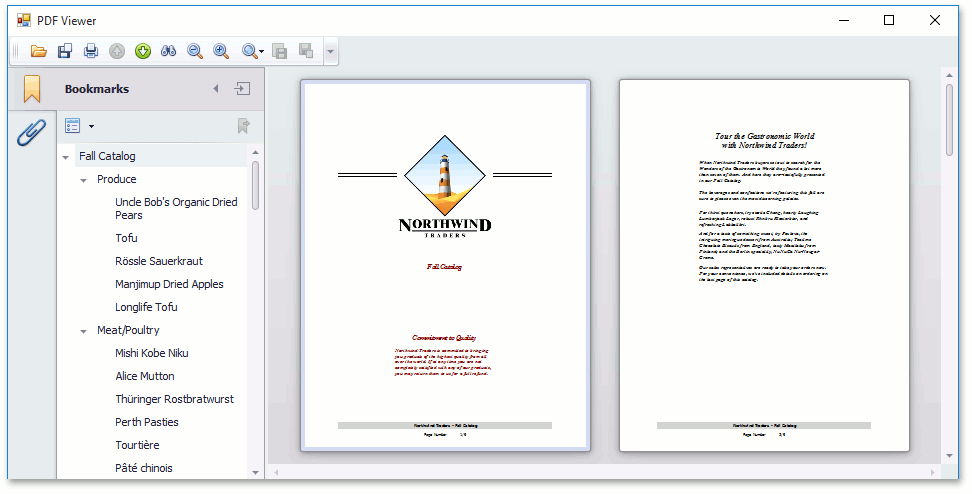Collapse the Fall Catalog tree node
972x494 pixels.
click(66, 157)
